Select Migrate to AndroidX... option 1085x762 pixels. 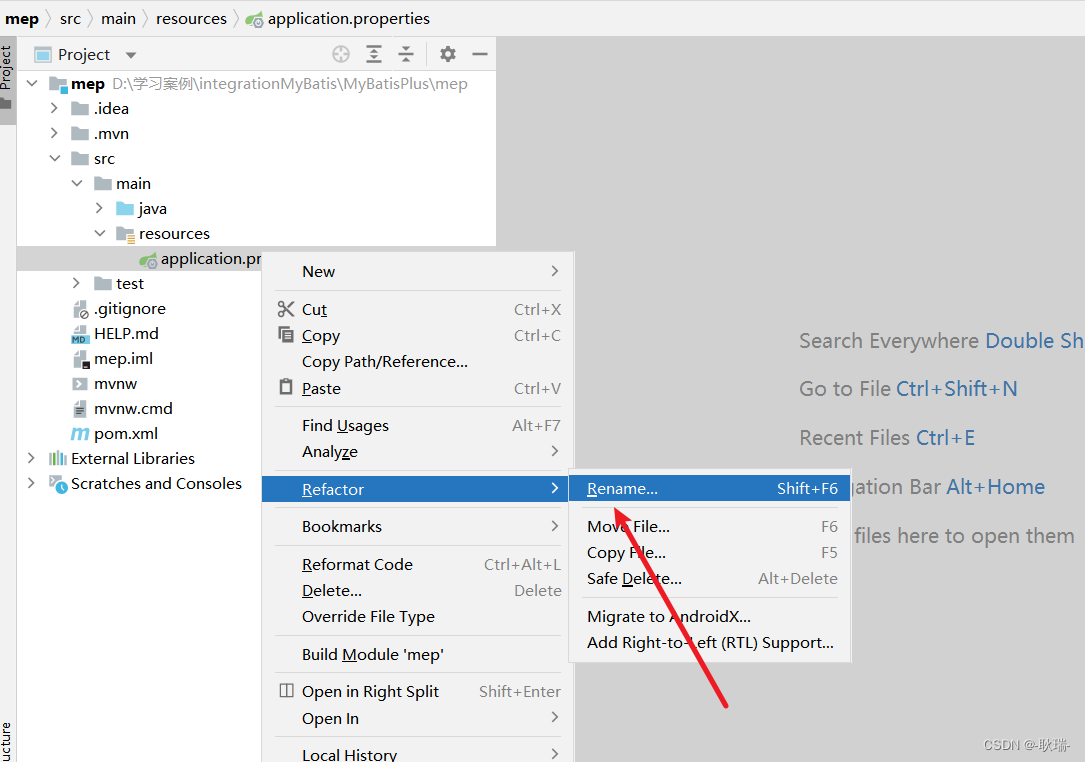[x=709, y=616]
